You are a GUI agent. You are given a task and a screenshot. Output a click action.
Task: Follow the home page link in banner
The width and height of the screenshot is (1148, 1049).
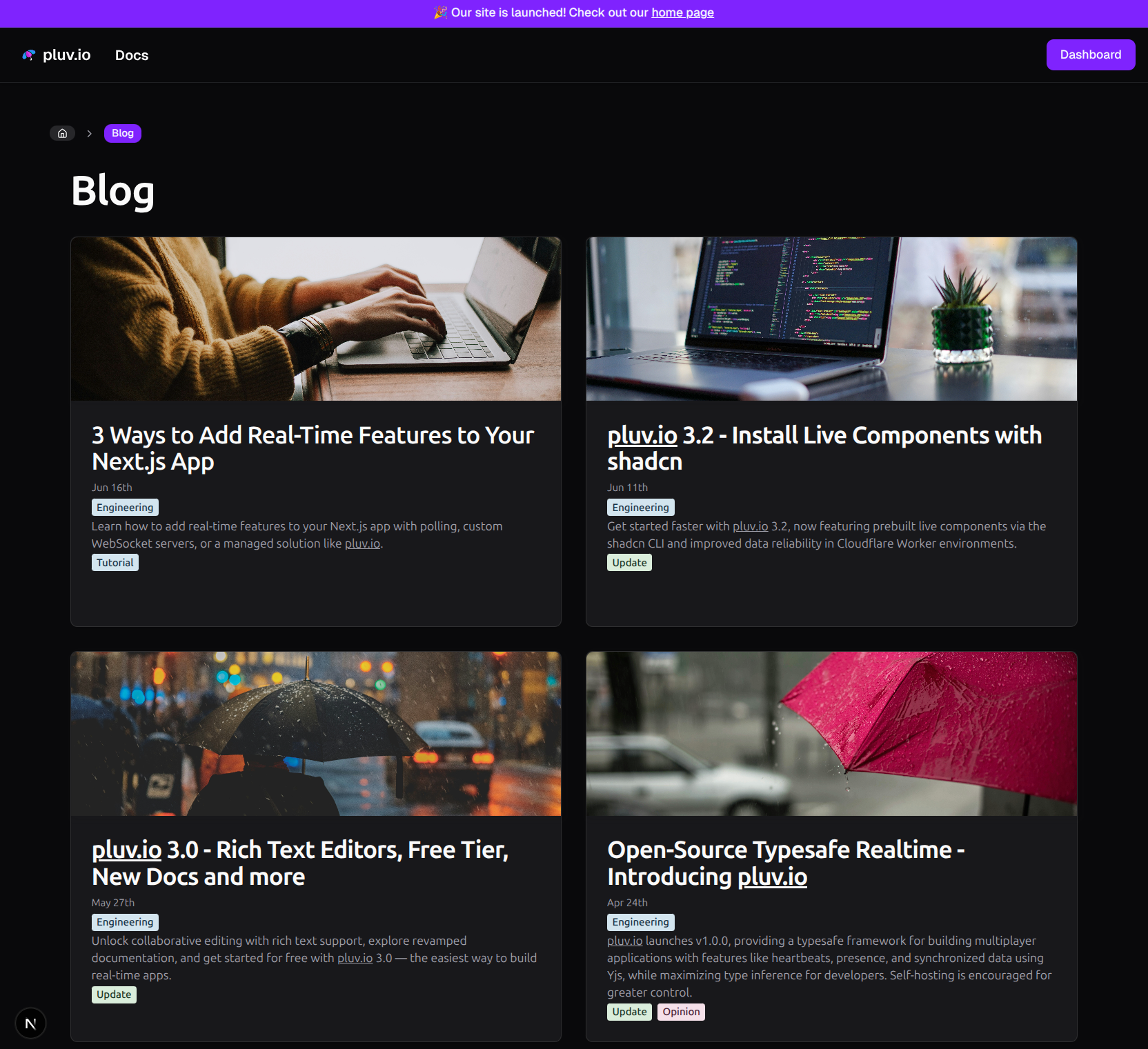682,12
